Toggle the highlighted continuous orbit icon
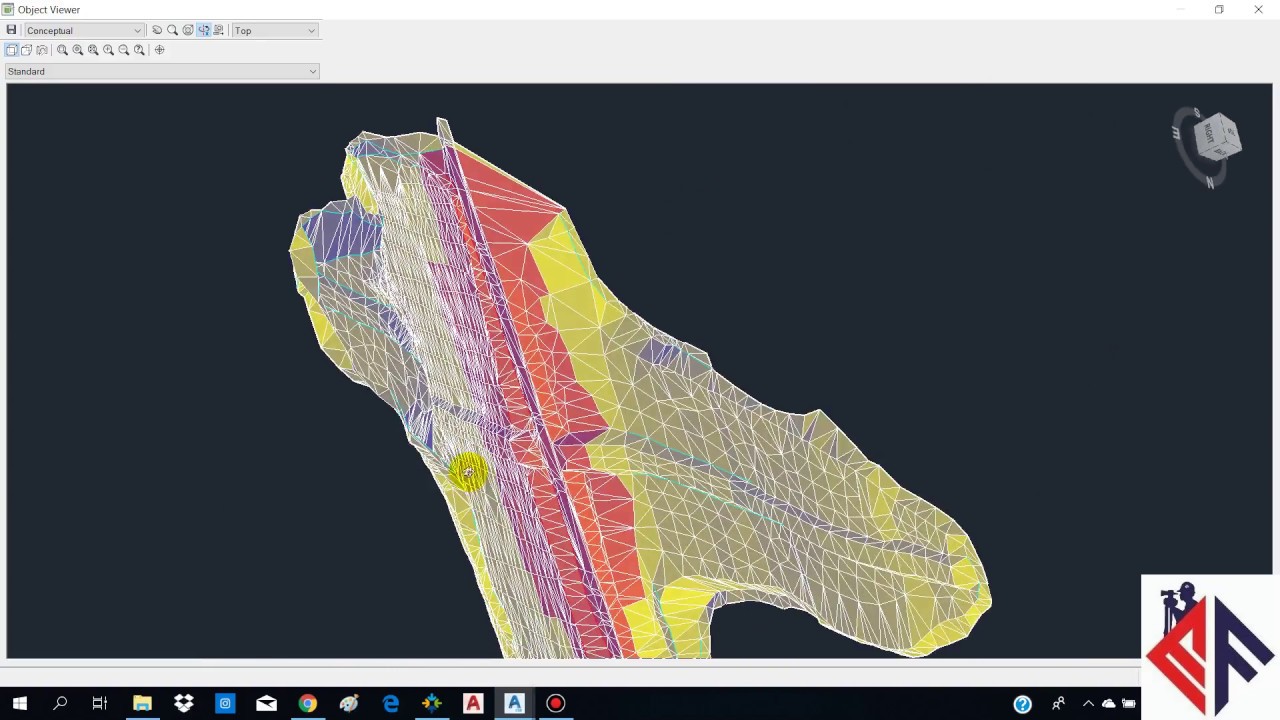Viewport: 1280px width, 720px height. coord(203,30)
